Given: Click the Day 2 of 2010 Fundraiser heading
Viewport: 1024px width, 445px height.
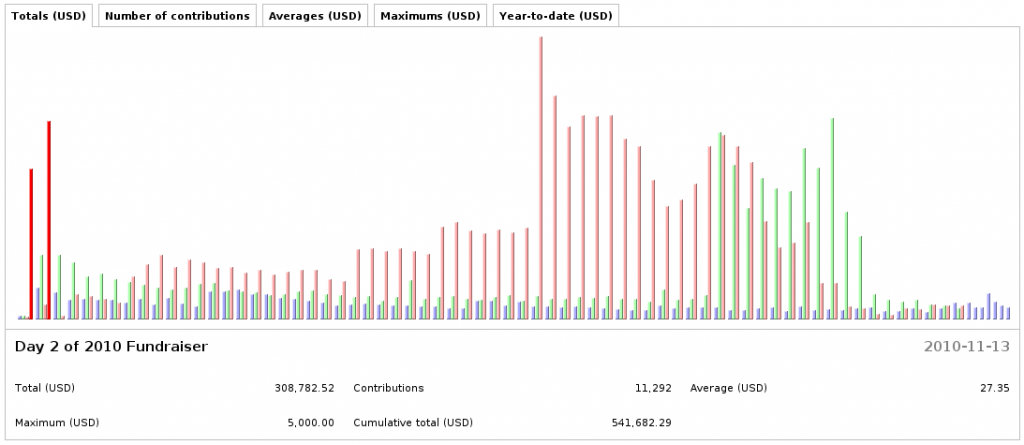Looking at the screenshot, I should (111, 346).
